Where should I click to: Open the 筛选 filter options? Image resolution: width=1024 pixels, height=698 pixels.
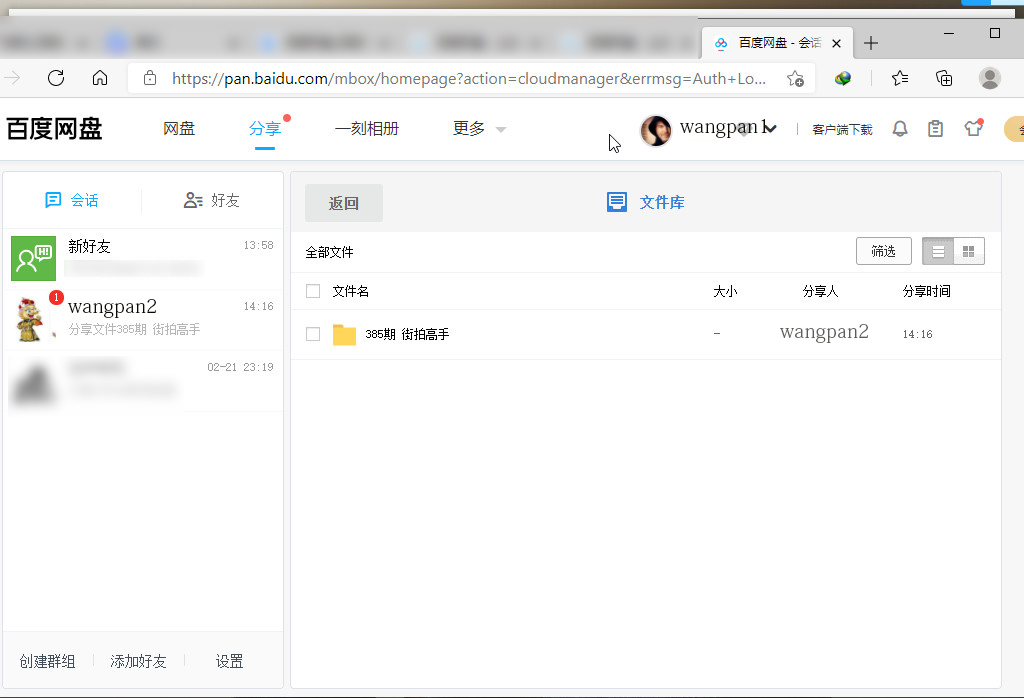click(883, 251)
